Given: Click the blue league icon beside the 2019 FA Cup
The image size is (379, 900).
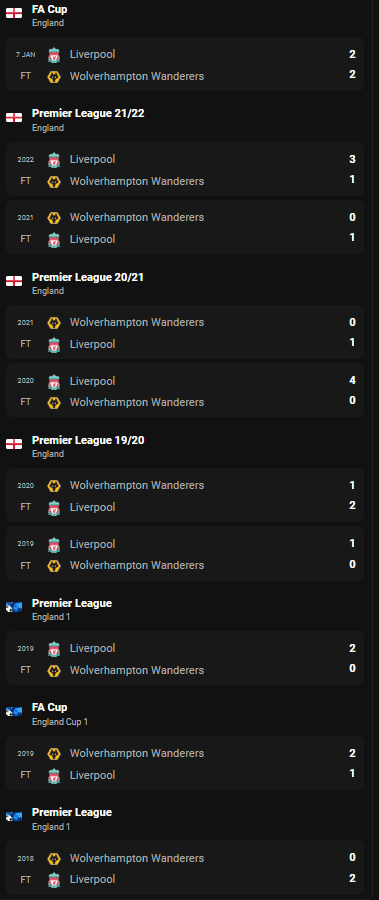Looking at the screenshot, I should pos(14,712).
